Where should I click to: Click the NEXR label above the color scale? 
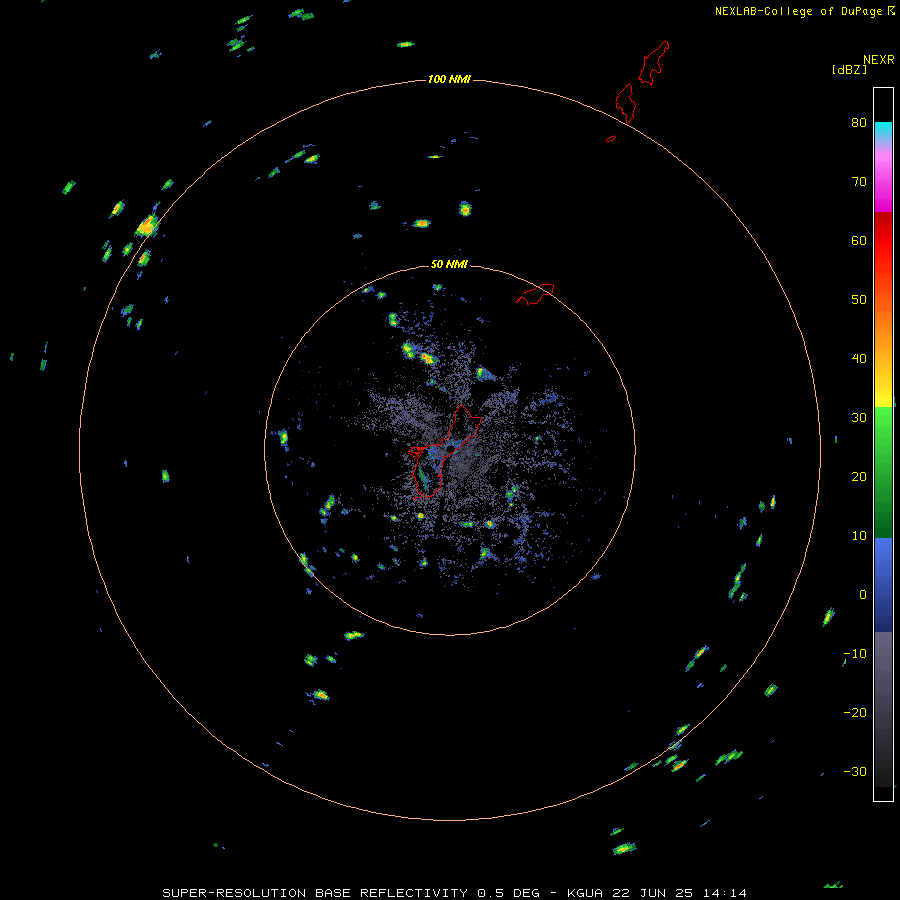tap(878, 60)
